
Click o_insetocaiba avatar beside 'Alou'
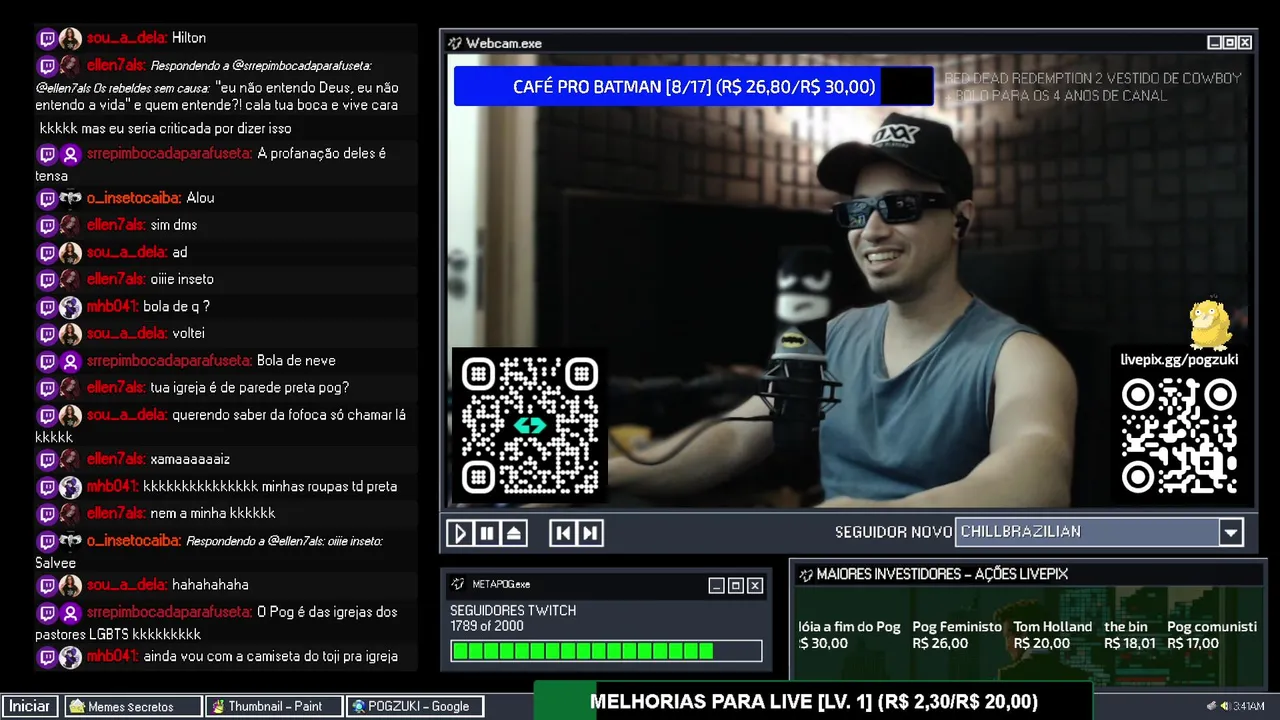[70, 198]
